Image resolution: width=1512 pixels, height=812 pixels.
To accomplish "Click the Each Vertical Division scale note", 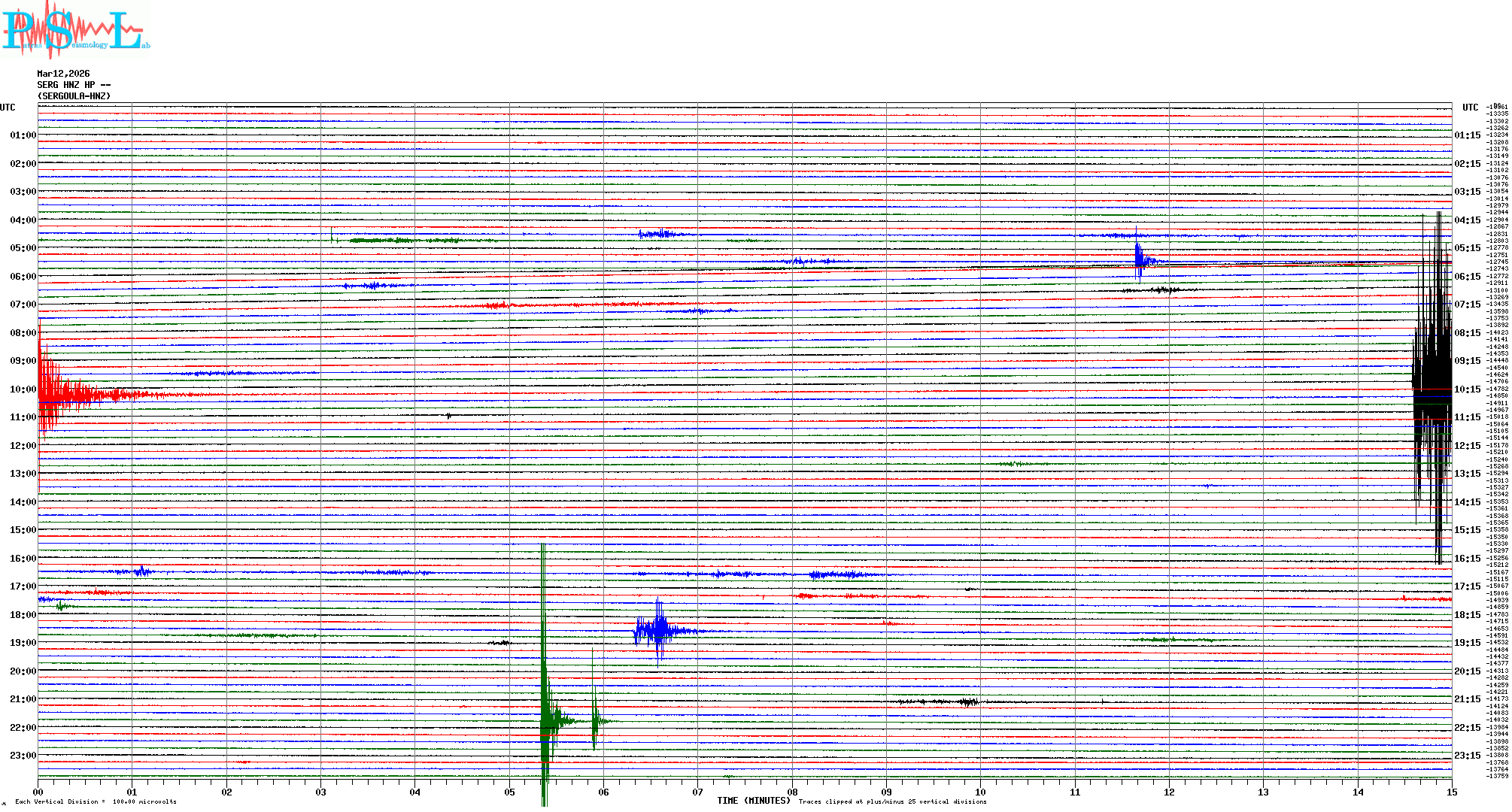I will click(x=96, y=801).
